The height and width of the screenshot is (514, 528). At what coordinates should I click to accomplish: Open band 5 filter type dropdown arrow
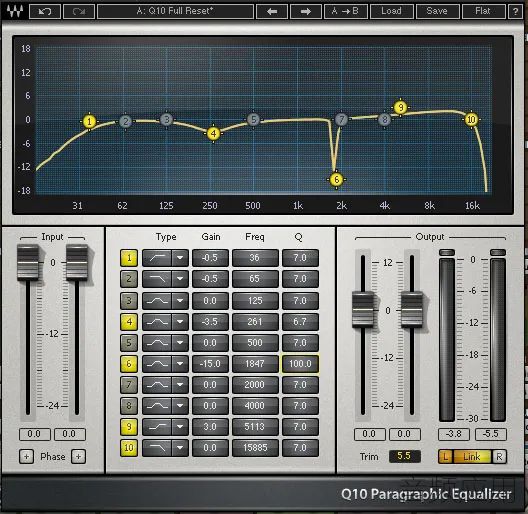tap(180, 343)
